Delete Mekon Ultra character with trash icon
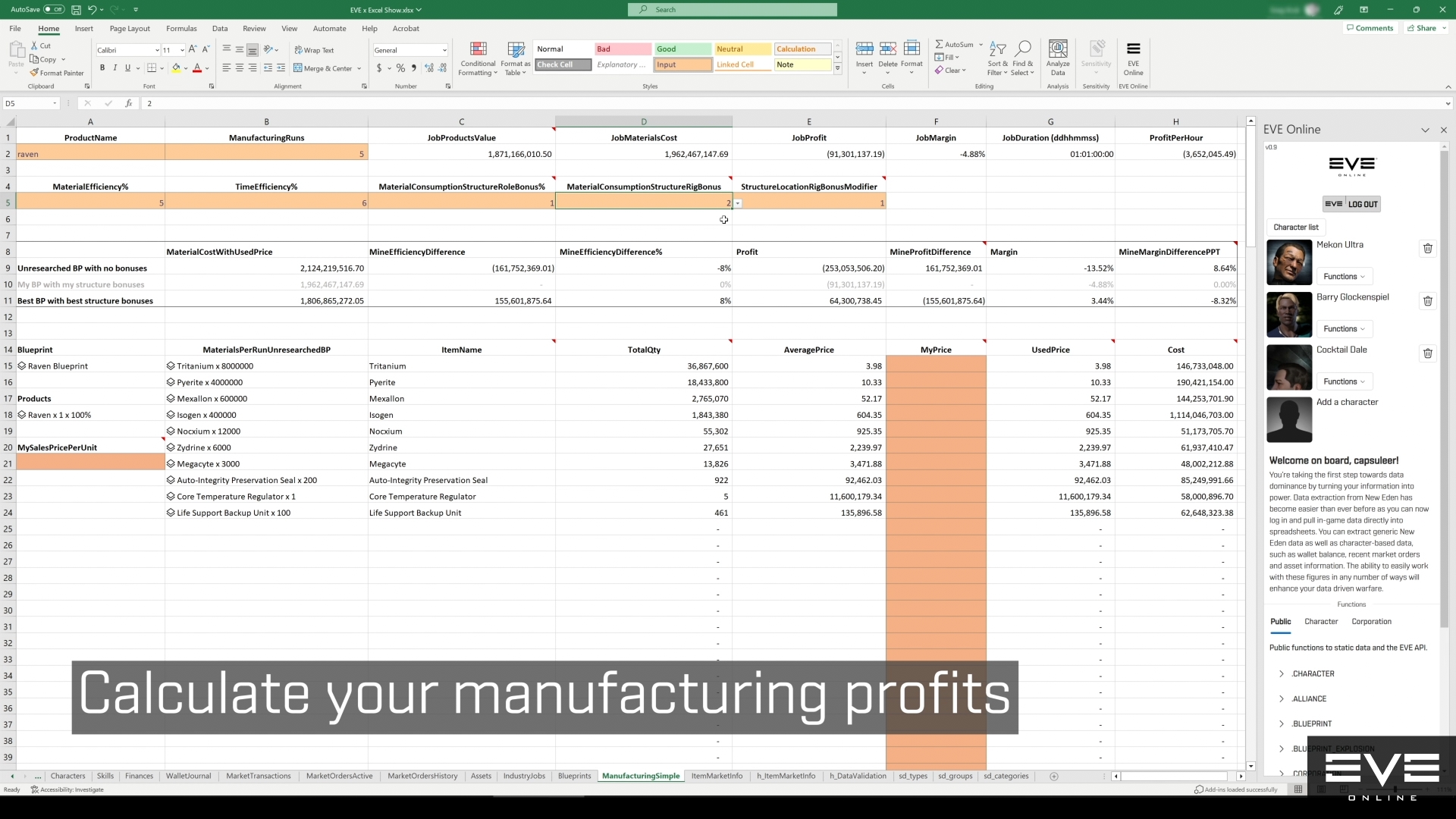Image resolution: width=1456 pixels, height=819 pixels. pyautogui.click(x=1427, y=249)
